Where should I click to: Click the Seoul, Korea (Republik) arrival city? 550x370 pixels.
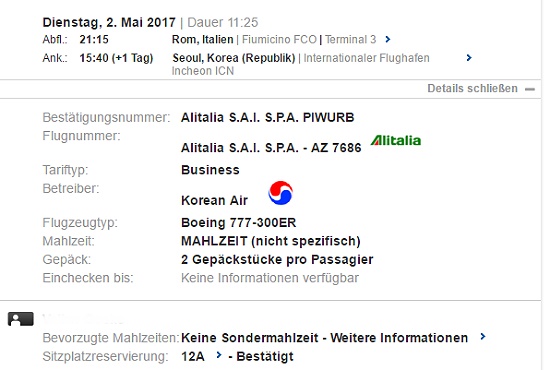[x=234, y=58]
